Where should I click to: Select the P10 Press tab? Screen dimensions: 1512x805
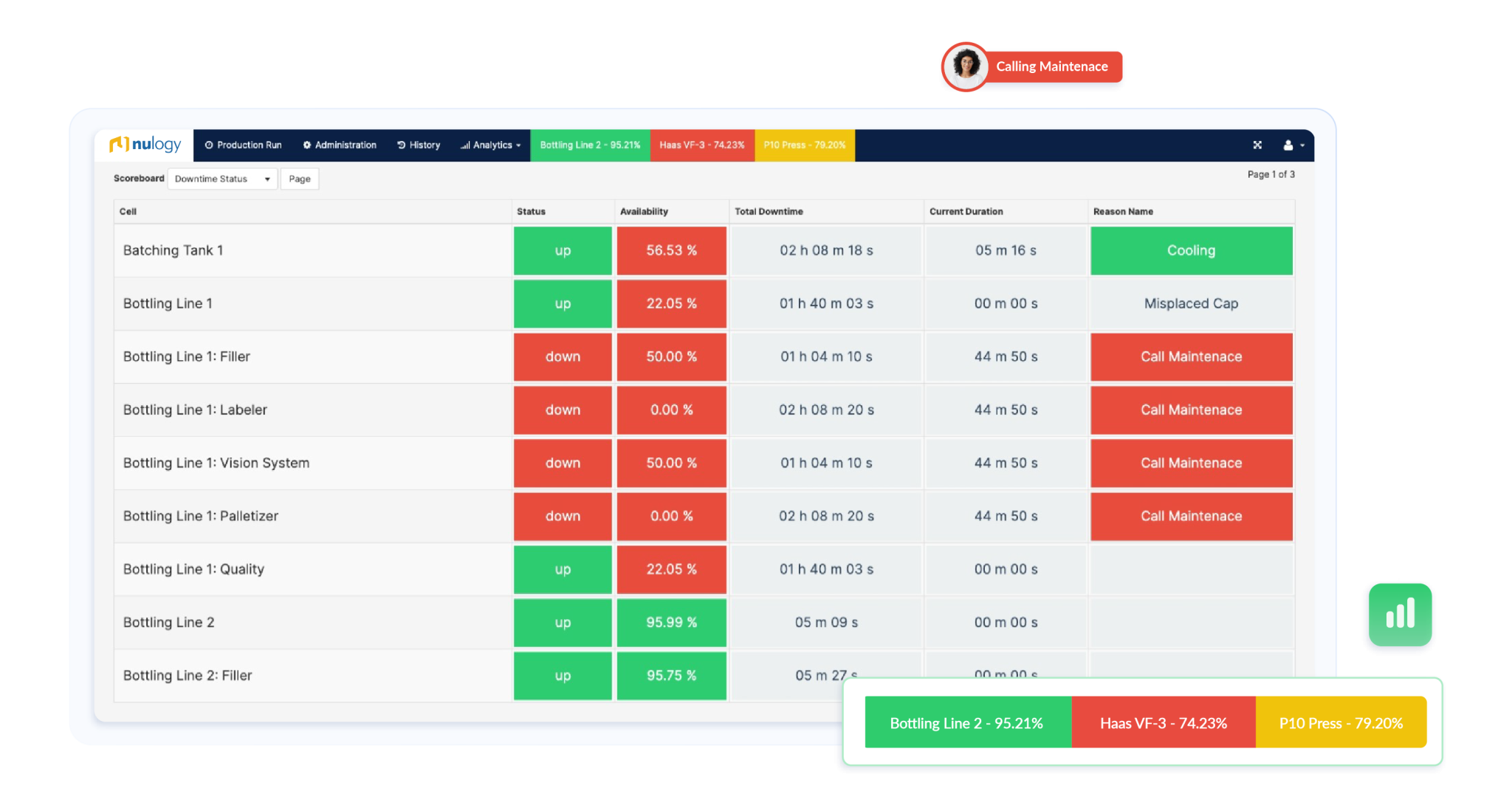coord(804,145)
